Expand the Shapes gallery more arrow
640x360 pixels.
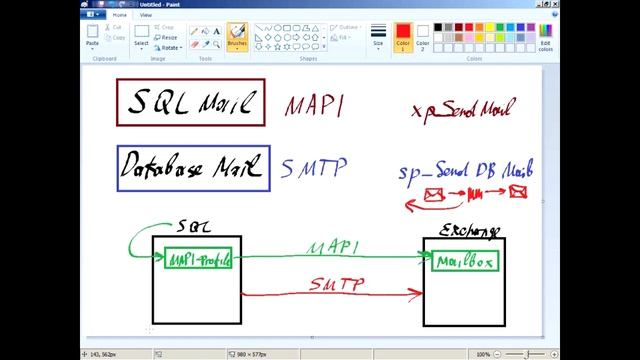[x=324, y=47]
